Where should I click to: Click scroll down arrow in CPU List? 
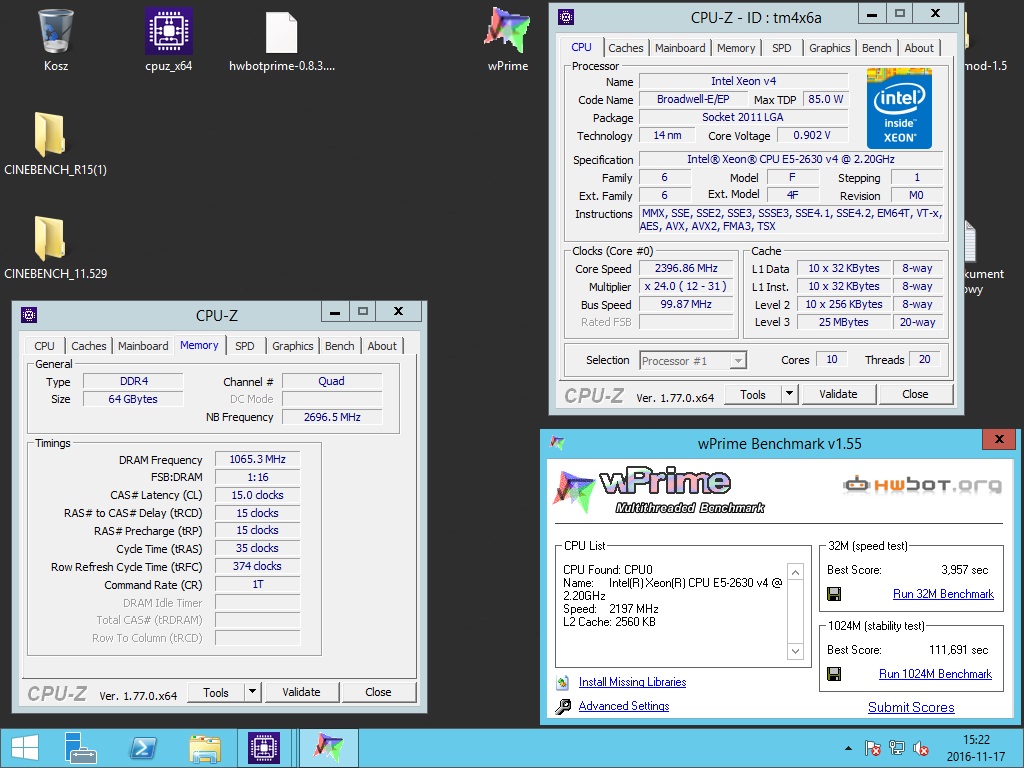click(x=795, y=651)
